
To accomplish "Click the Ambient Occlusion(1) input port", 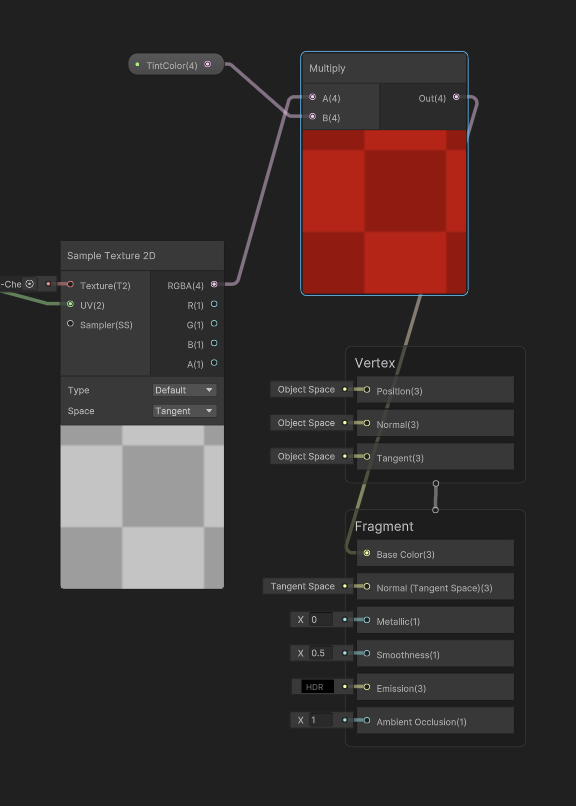I will click(367, 720).
